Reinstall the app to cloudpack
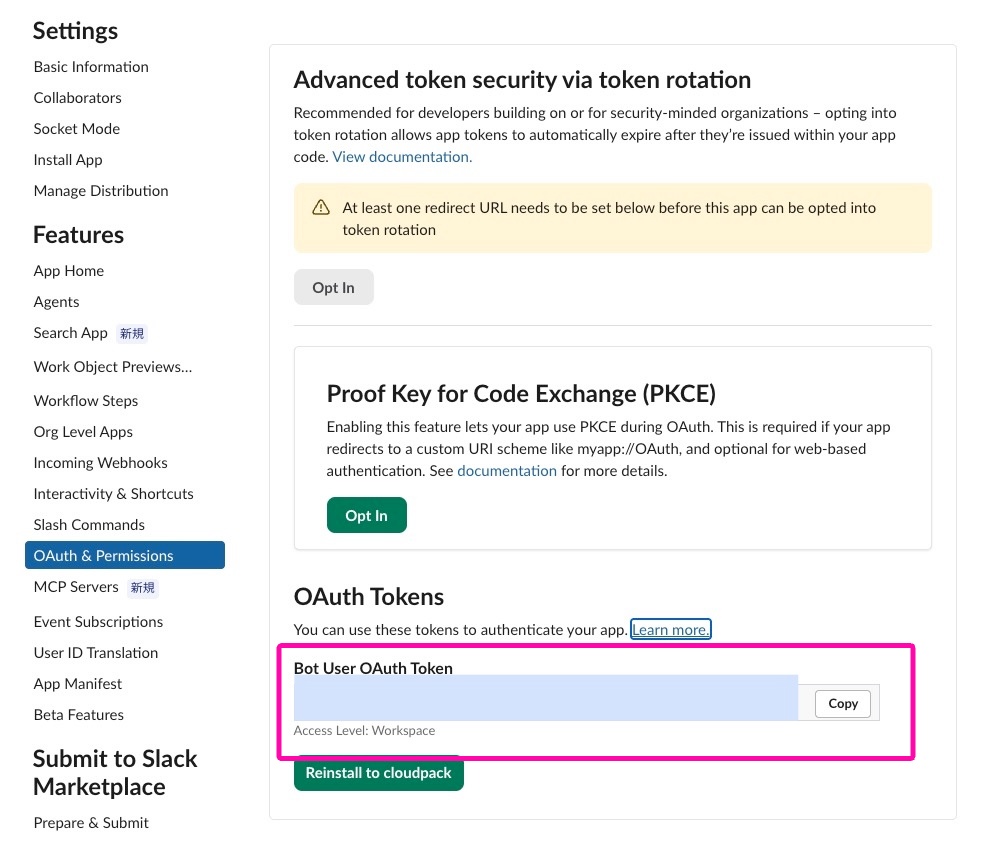 379,773
